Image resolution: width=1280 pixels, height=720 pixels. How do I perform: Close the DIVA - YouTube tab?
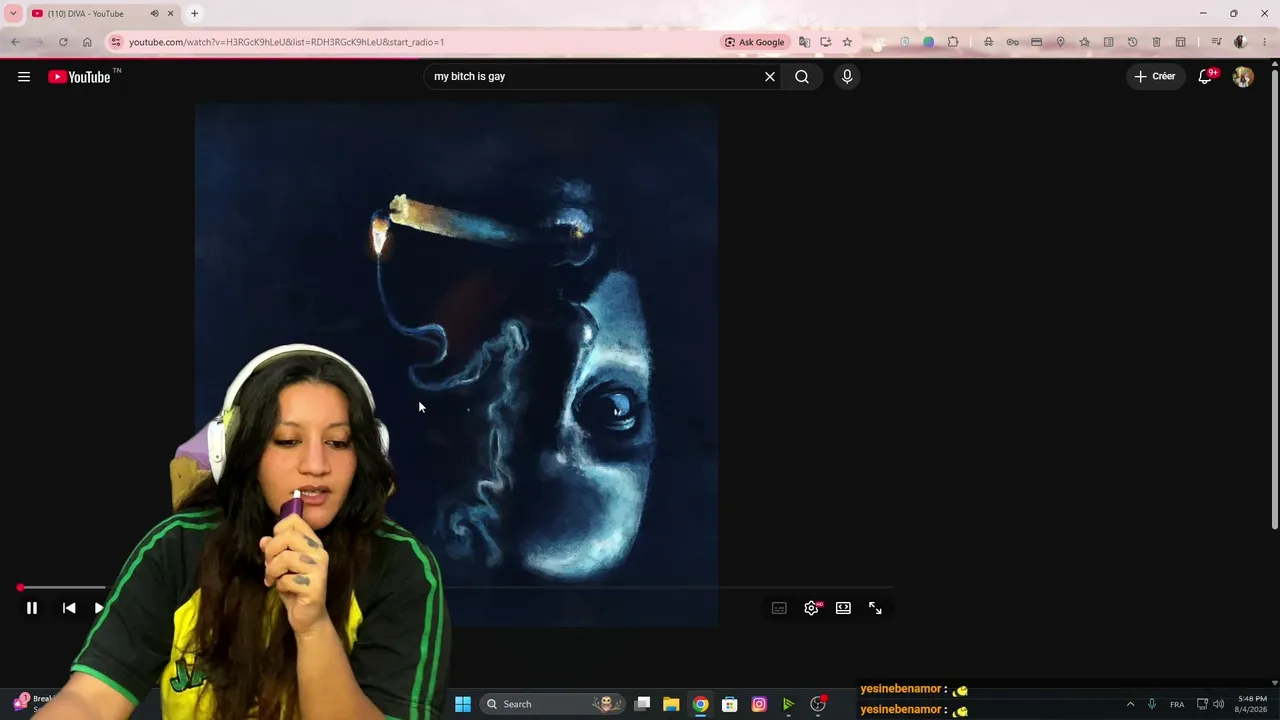[x=170, y=14]
